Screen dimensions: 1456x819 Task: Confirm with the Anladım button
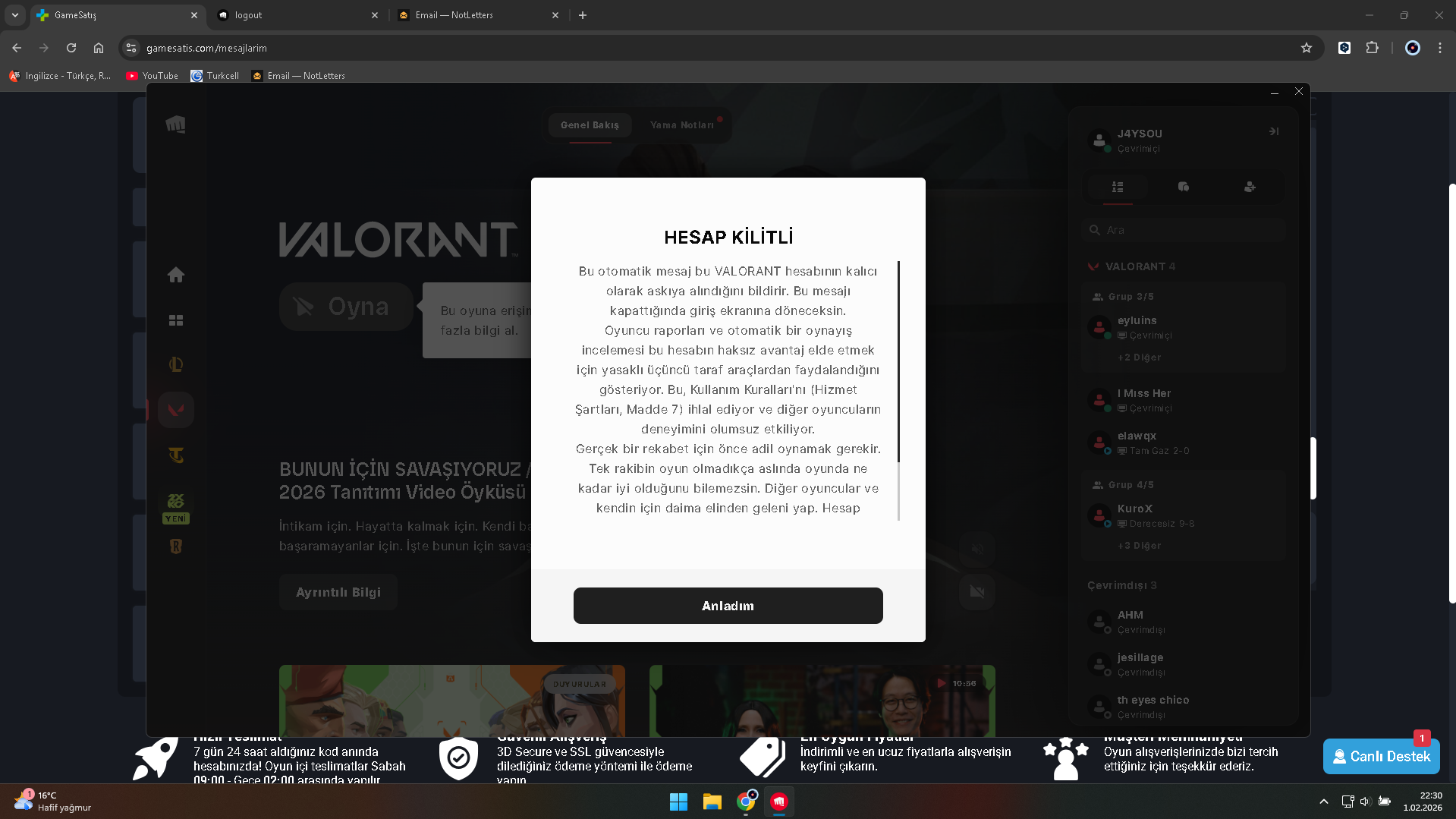728,606
